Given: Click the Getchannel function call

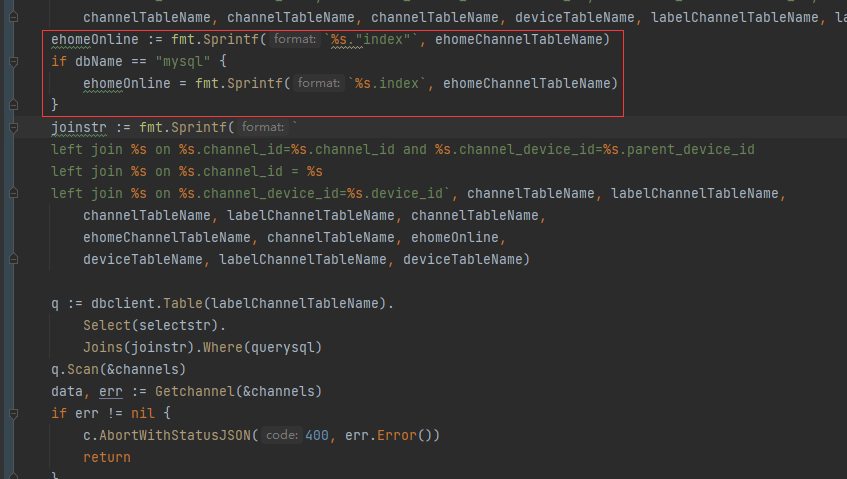Looking at the screenshot, I should 195,392.
